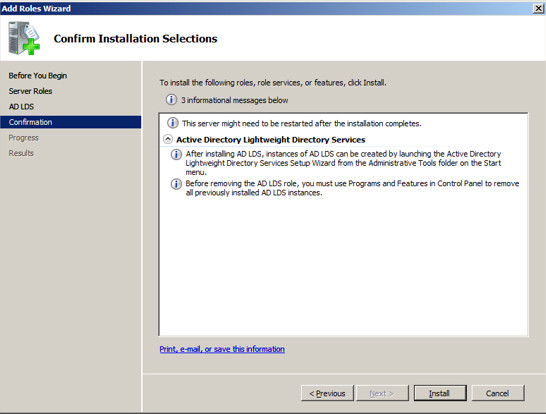
Task: Select the AD LDS step in the sidebar
Action: coord(21,107)
